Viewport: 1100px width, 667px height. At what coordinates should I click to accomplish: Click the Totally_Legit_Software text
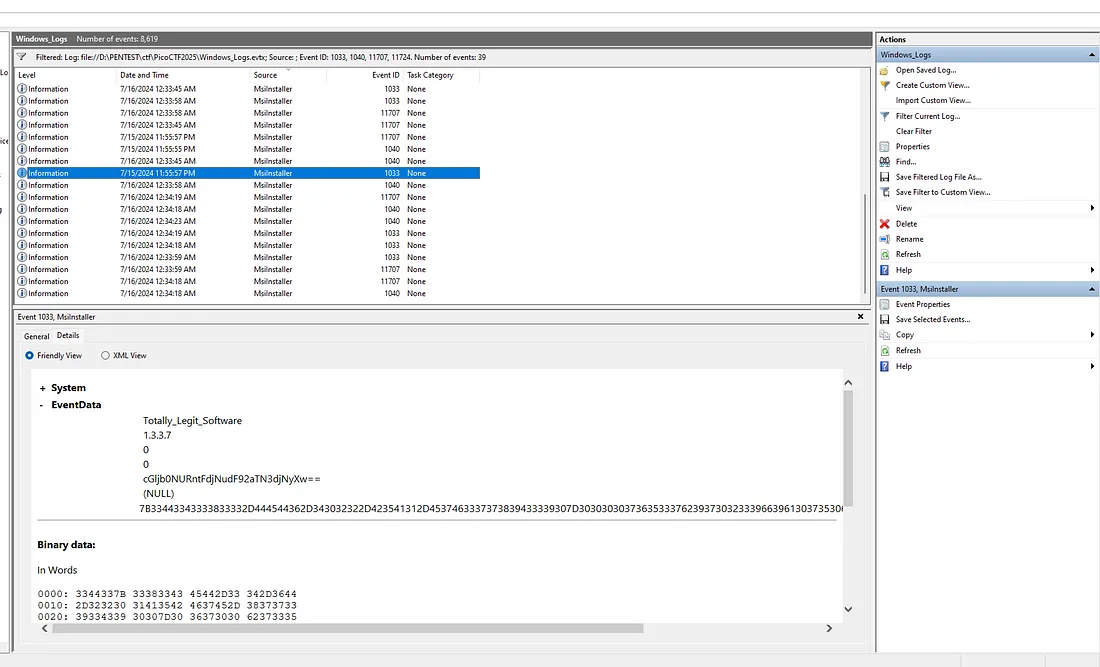(x=192, y=421)
